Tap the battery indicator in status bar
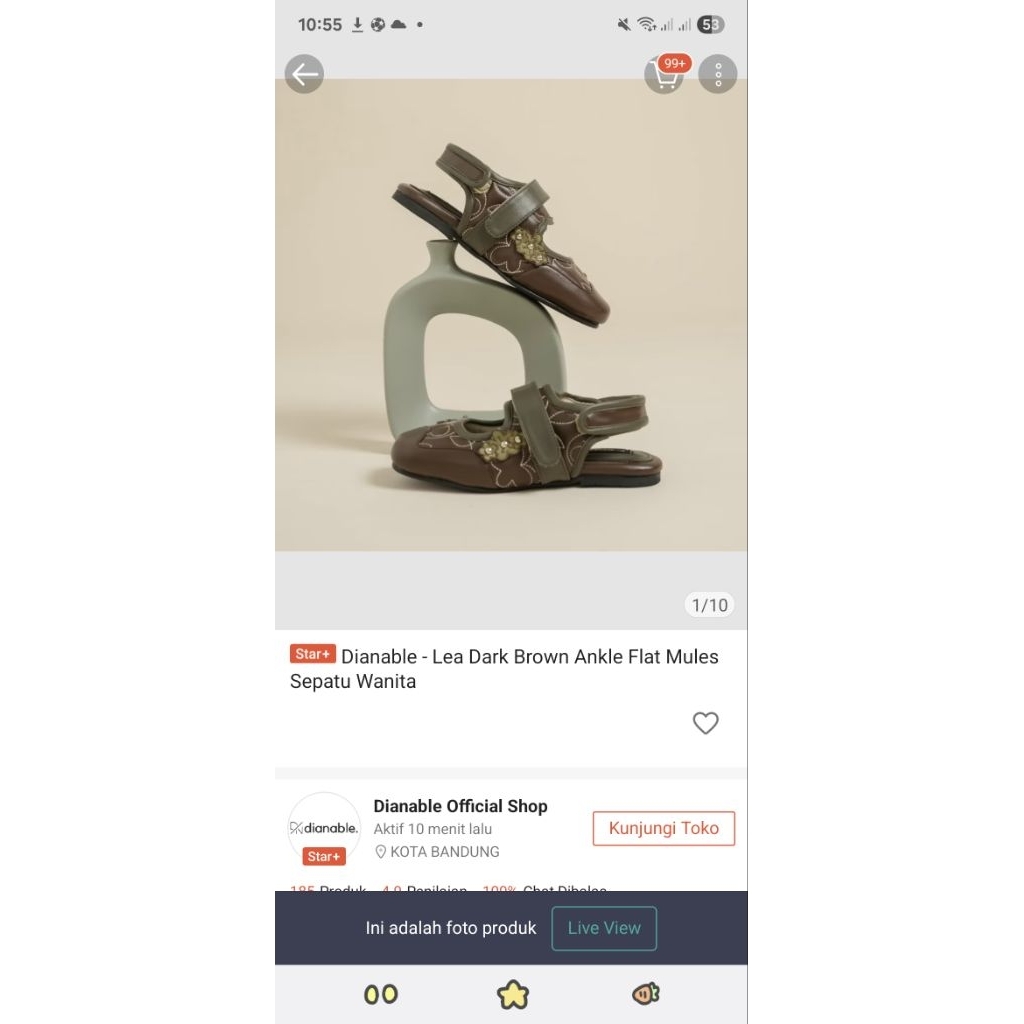Screen dimensions: 1024x1024 [x=711, y=25]
